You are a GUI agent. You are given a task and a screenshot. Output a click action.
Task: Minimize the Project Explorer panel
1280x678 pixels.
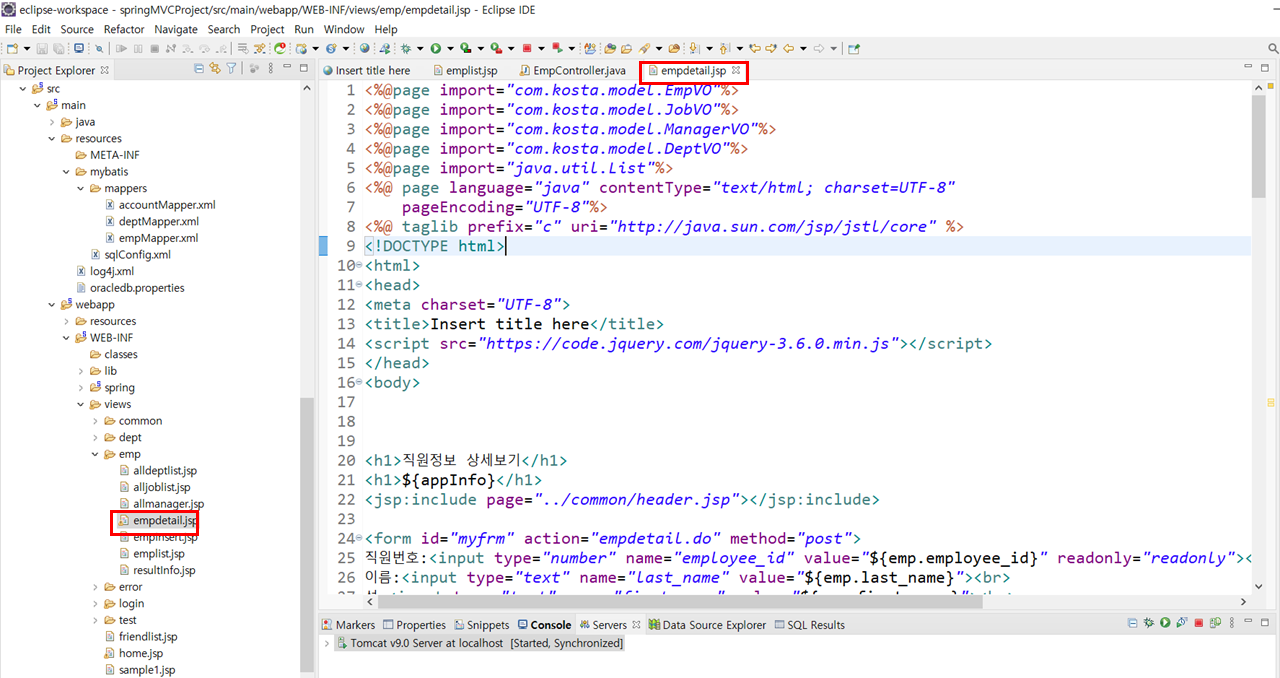[x=287, y=66]
